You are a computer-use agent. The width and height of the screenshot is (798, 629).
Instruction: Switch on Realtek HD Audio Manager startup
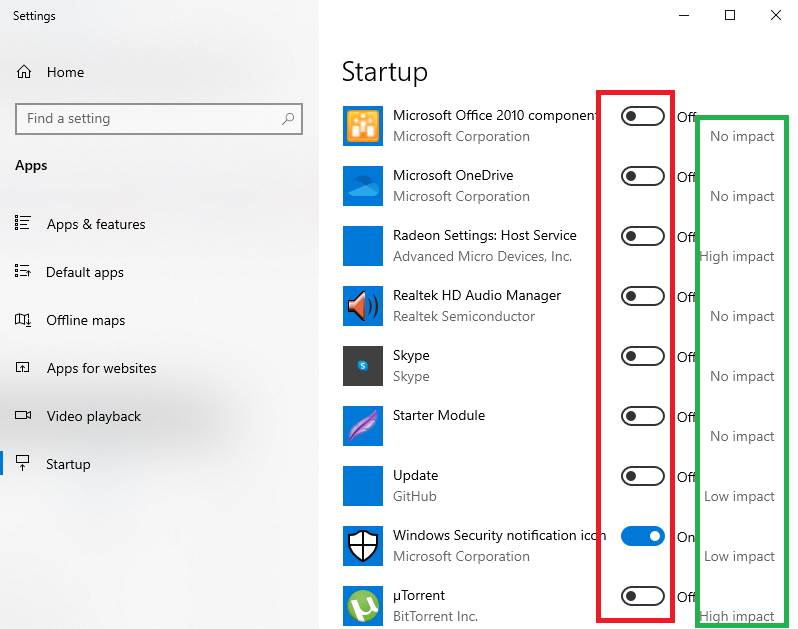tap(642, 297)
